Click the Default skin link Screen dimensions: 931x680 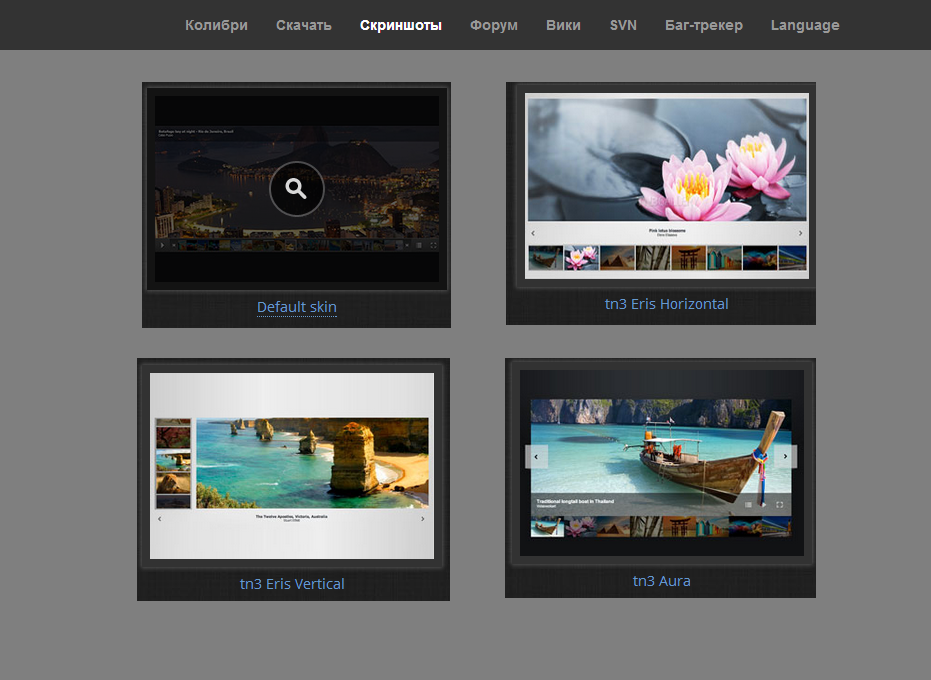[297, 307]
